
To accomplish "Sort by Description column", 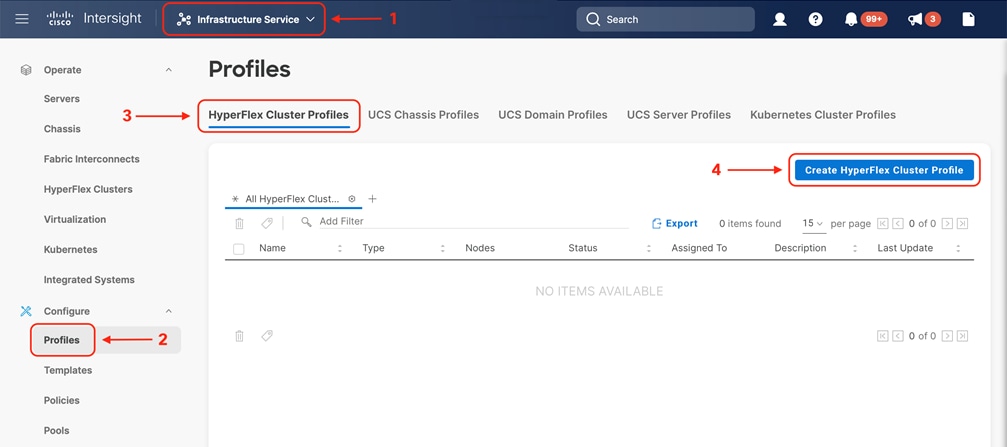I will pyautogui.click(x=855, y=249).
